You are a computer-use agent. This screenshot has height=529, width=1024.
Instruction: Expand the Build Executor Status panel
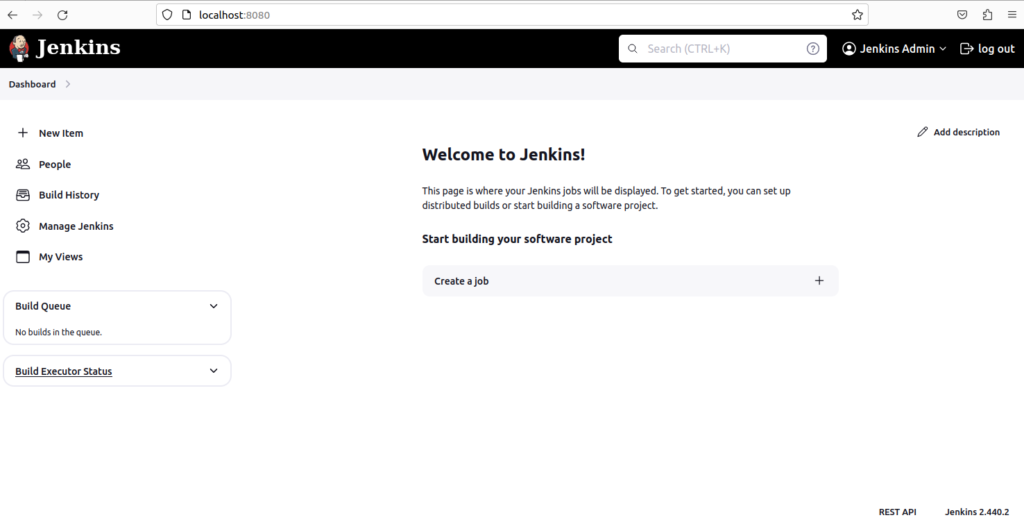click(213, 371)
